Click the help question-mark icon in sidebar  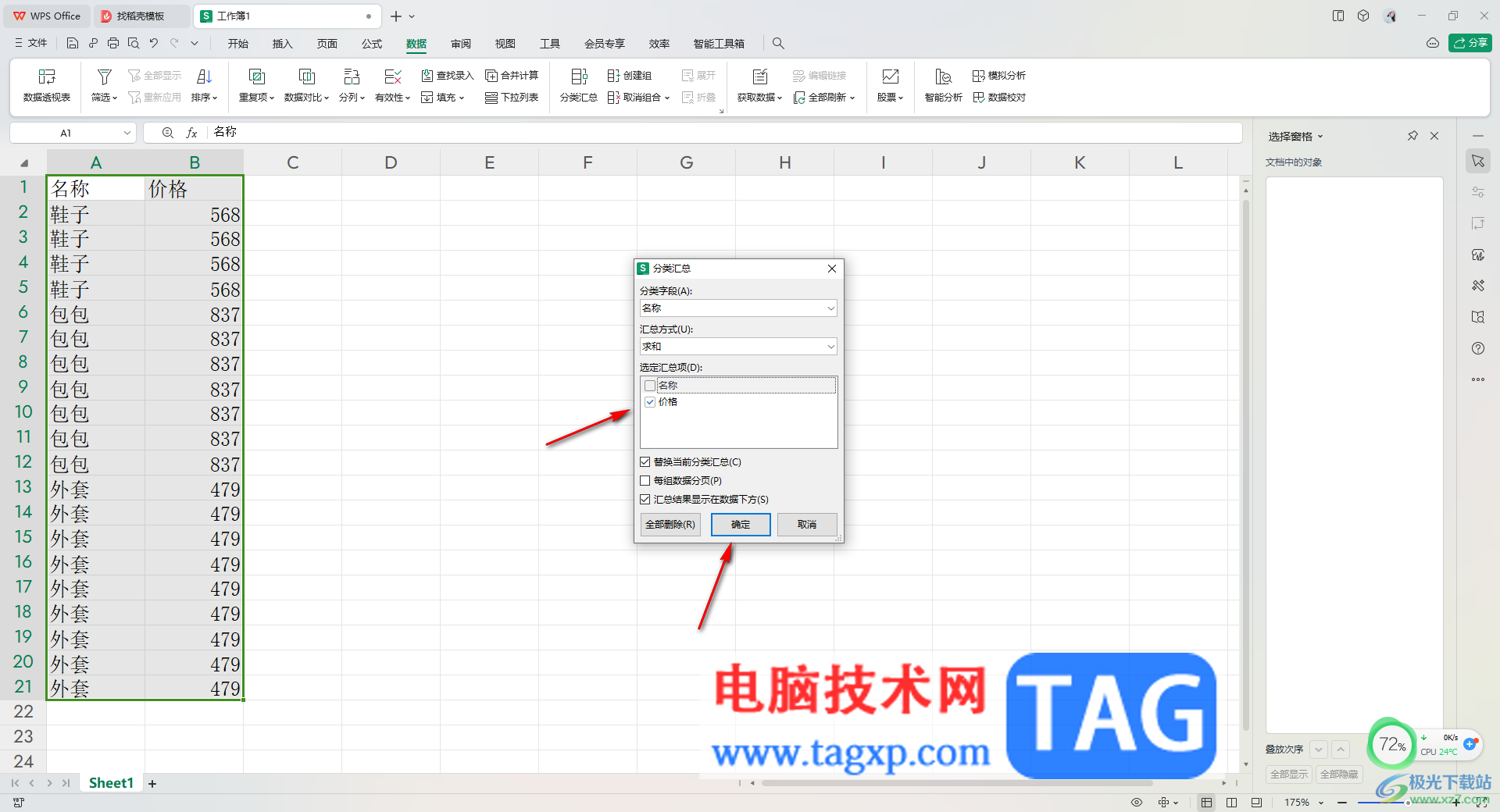[x=1478, y=348]
